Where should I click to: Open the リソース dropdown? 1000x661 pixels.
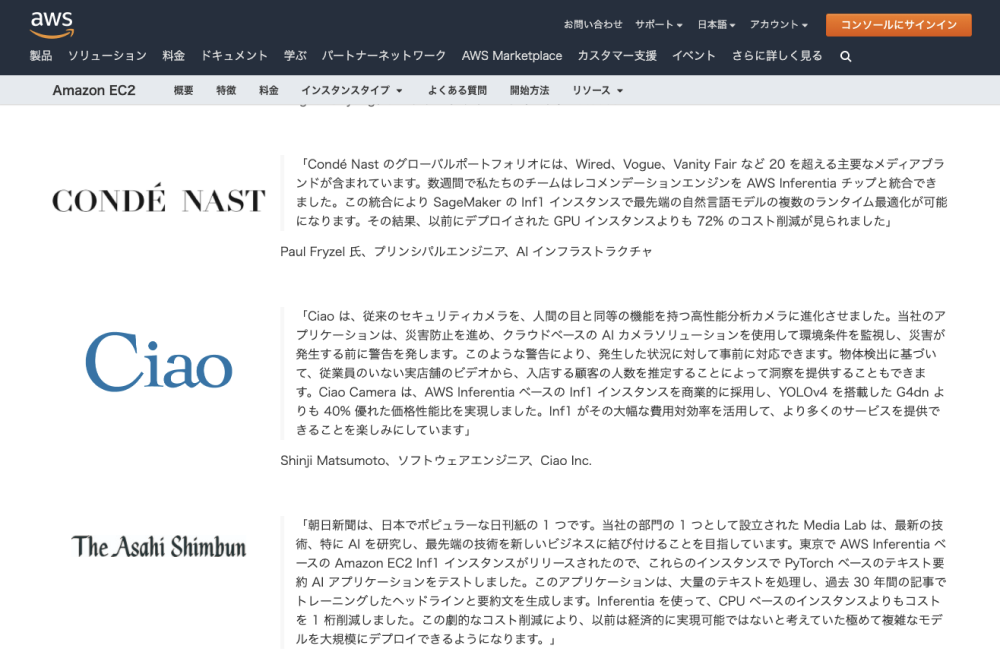pos(597,91)
